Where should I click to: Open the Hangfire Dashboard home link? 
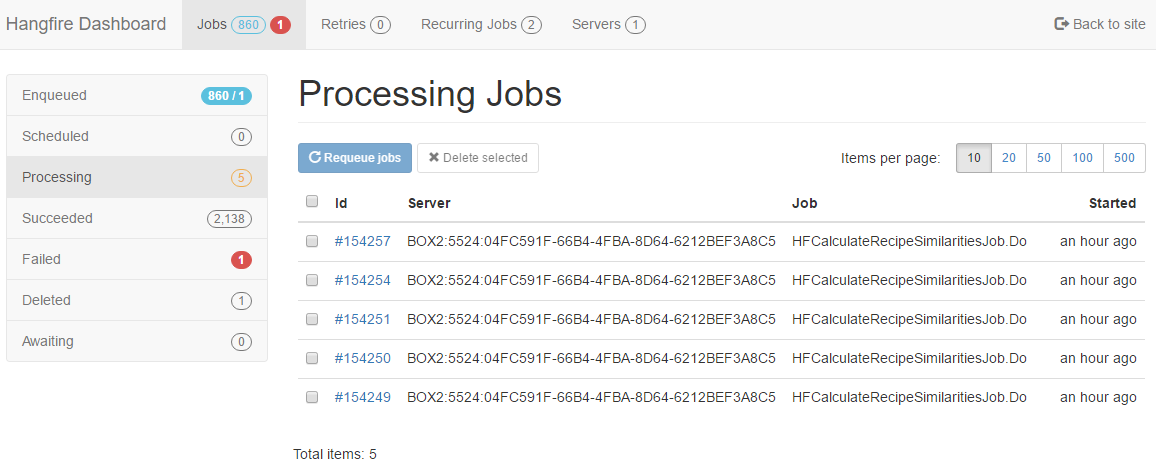pos(86,24)
